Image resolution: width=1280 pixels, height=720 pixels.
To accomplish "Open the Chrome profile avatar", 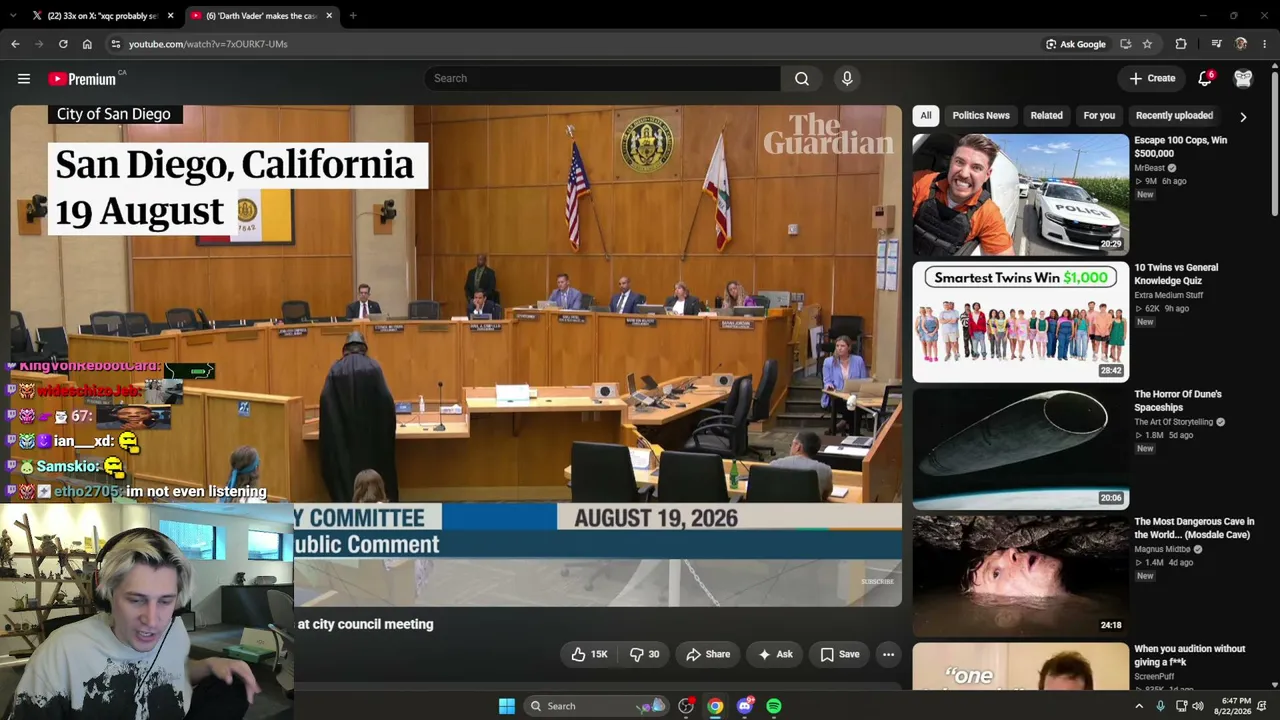I will [x=1241, y=44].
